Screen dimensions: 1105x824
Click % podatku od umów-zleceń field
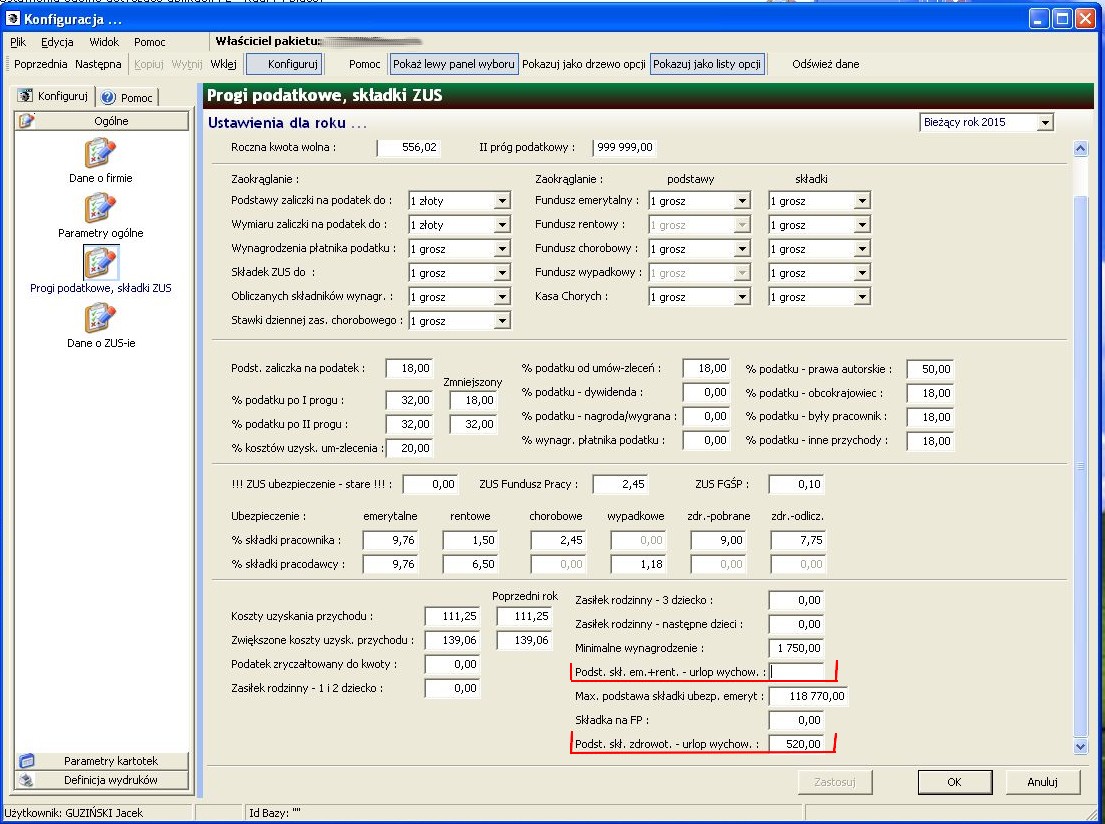(706, 368)
